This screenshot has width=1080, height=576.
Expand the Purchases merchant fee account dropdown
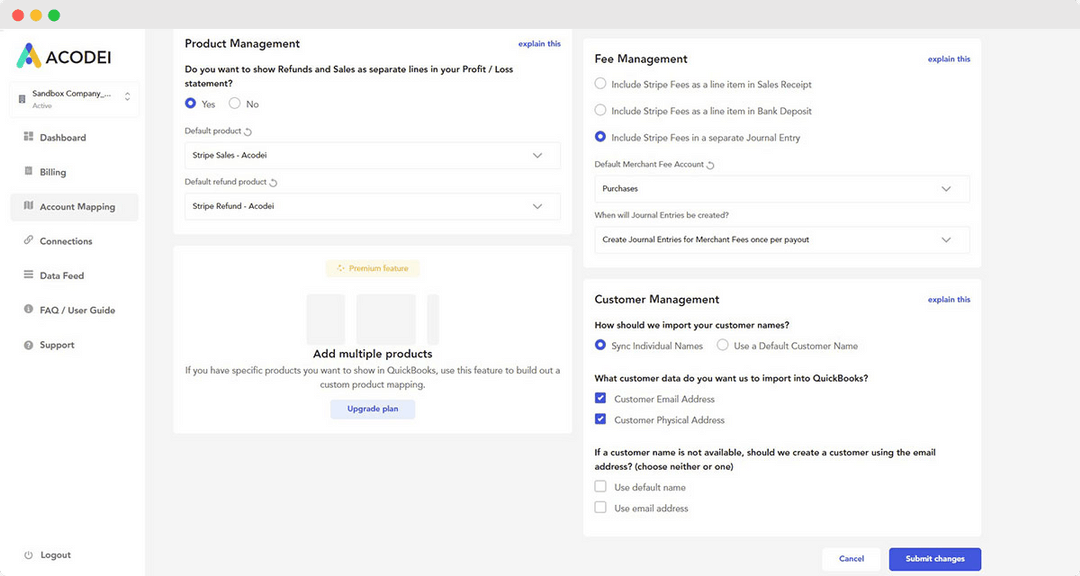click(x=781, y=189)
